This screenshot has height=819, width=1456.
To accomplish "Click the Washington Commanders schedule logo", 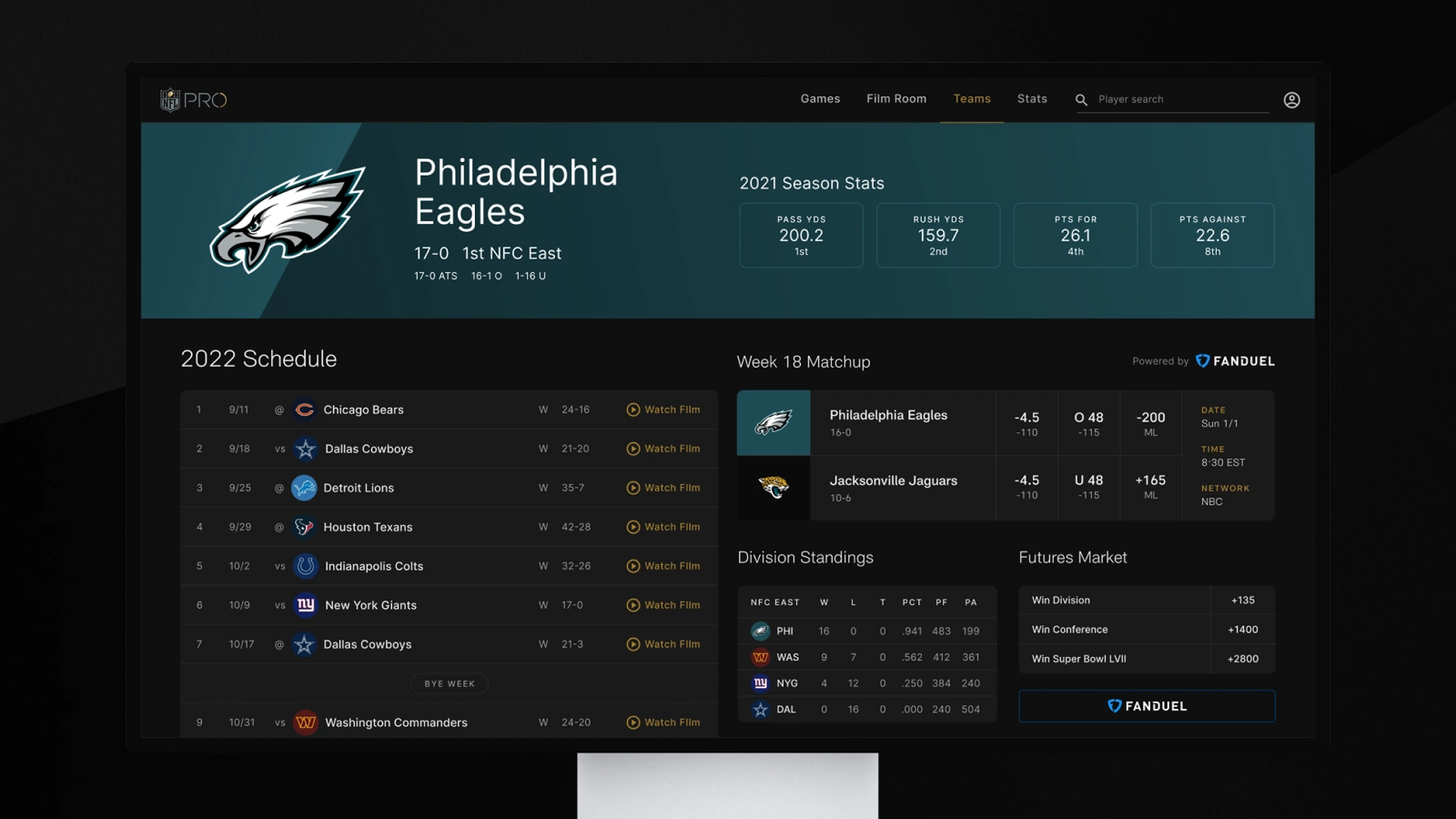I will coord(306,723).
